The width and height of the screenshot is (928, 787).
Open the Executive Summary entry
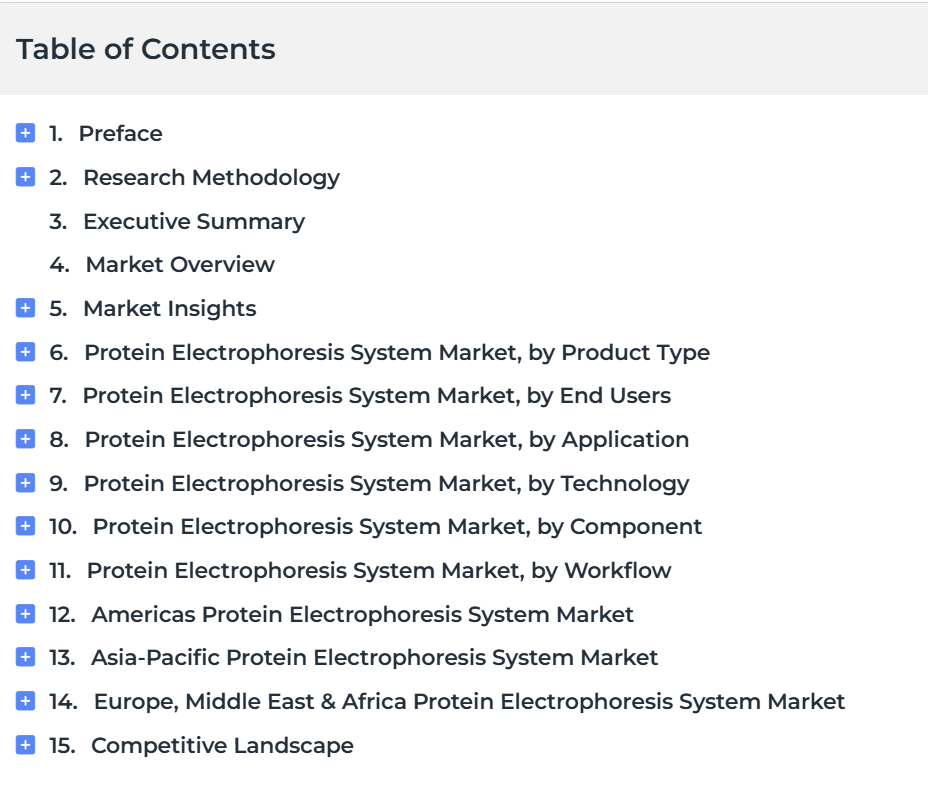pyautogui.click(x=193, y=221)
